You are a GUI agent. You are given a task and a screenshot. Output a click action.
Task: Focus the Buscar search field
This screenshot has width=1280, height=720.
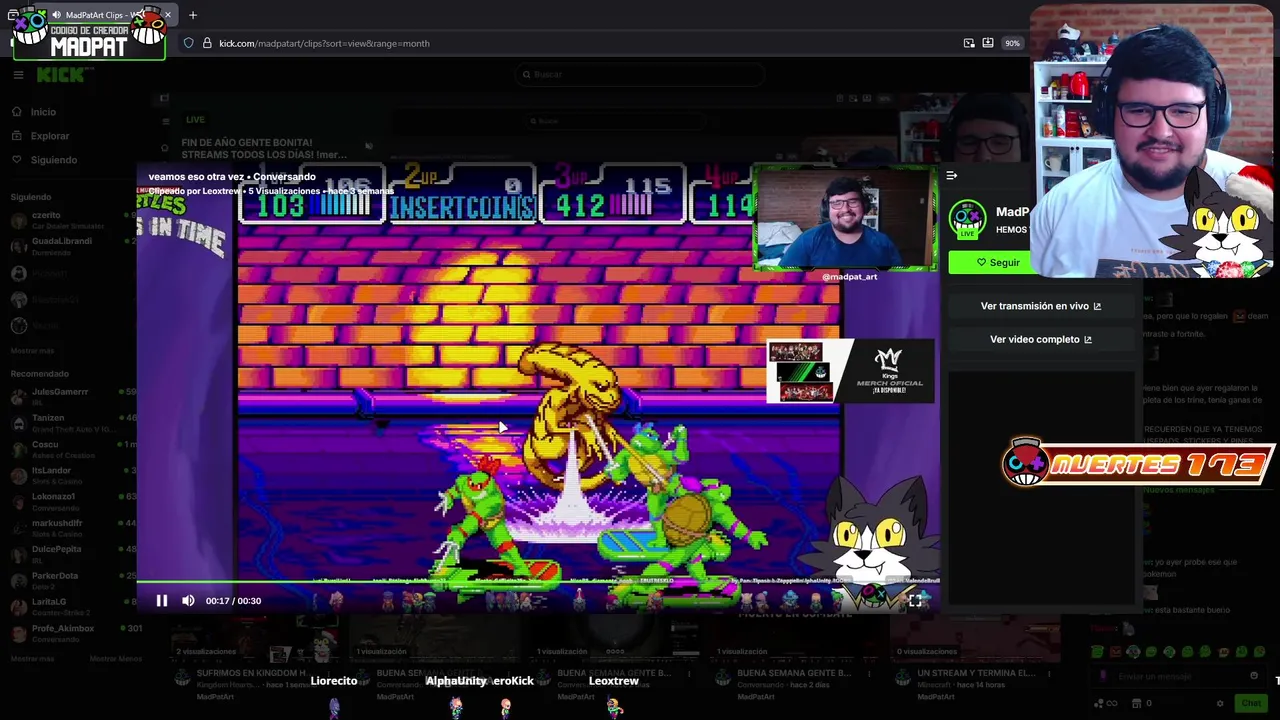[640, 74]
